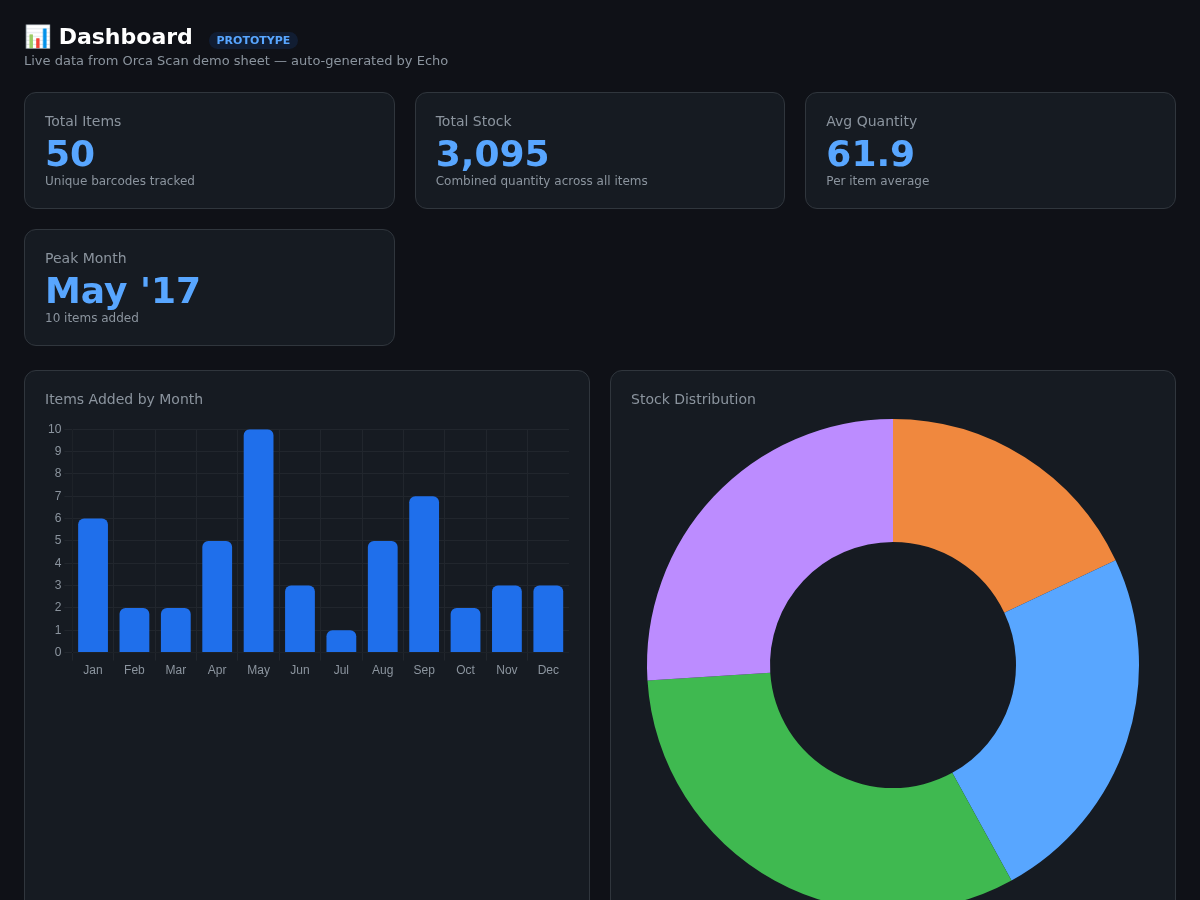Click the April bar in chart
1200x900 pixels.
[x=217, y=596]
